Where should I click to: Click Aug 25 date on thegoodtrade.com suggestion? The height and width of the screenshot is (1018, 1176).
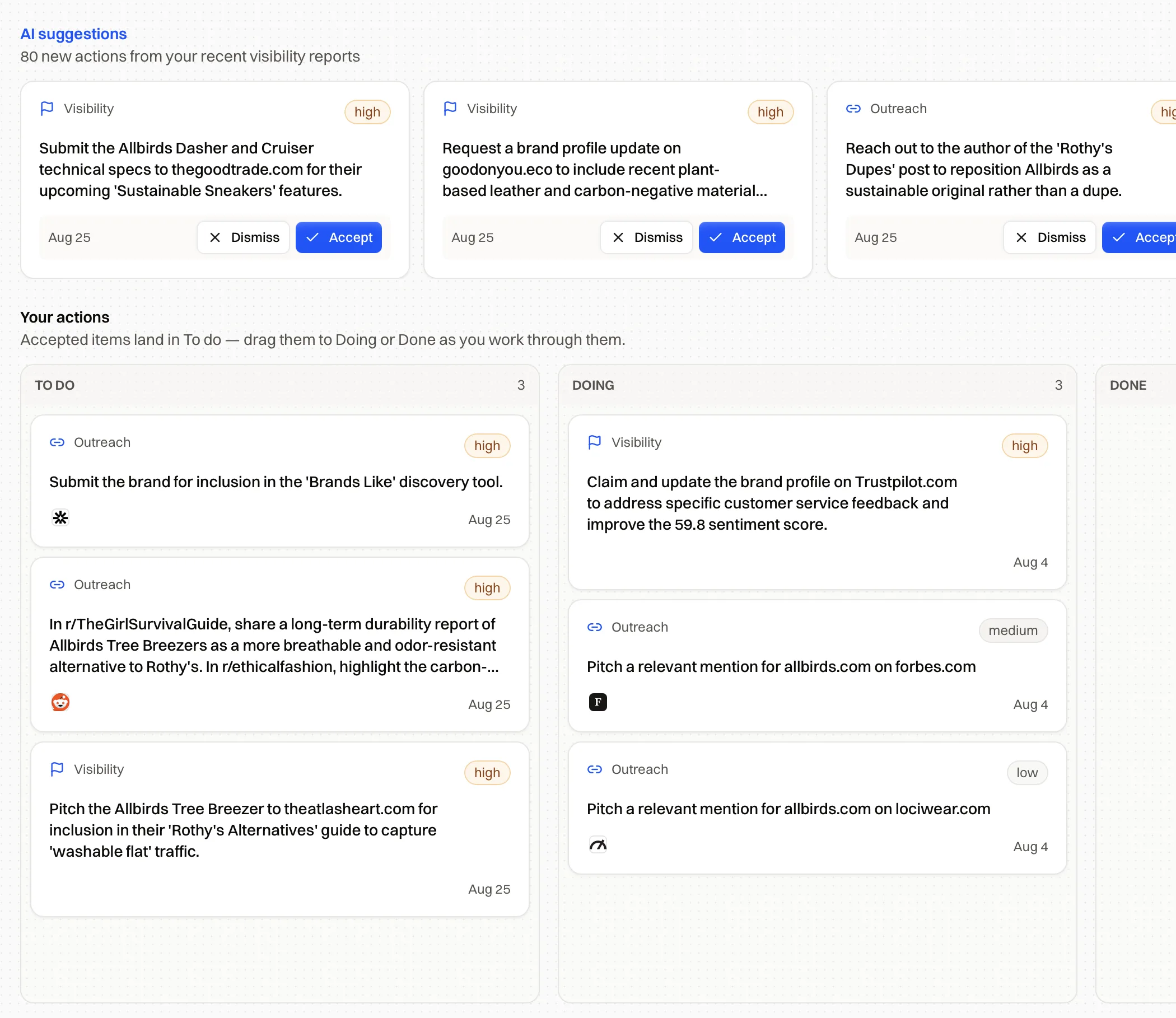[x=69, y=237]
